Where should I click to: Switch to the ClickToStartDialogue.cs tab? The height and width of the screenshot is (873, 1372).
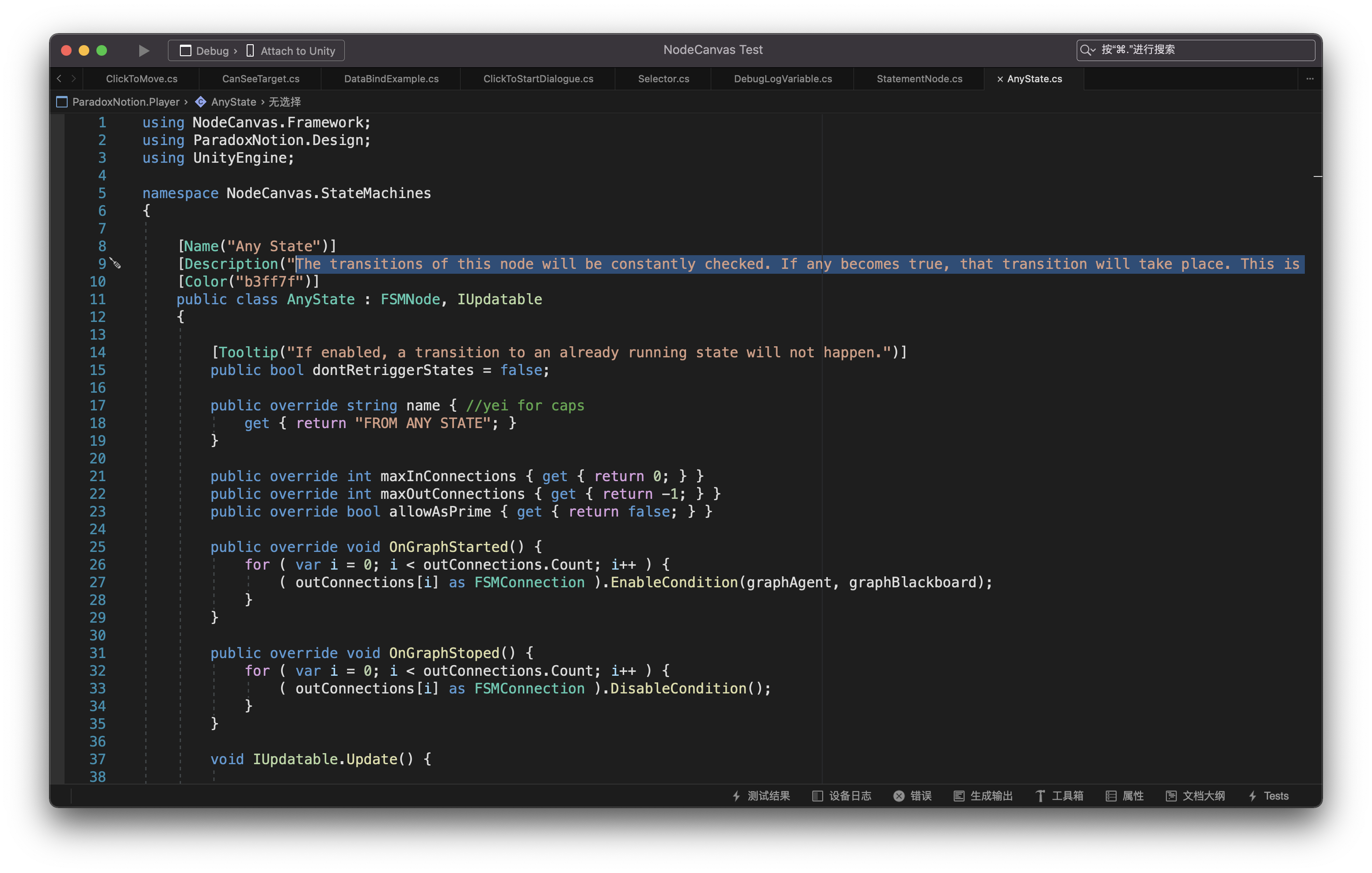tap(538, 79)
